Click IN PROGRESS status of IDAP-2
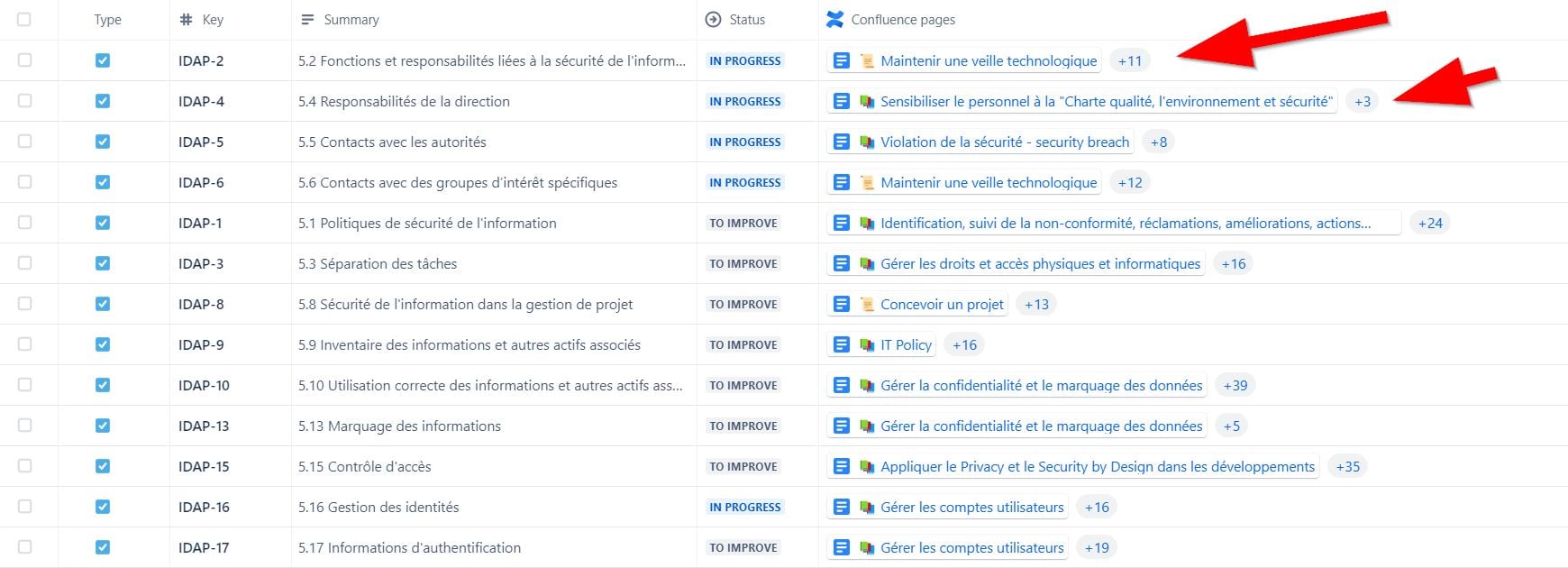Screen dimensions: 1568x568 [745, 60]
